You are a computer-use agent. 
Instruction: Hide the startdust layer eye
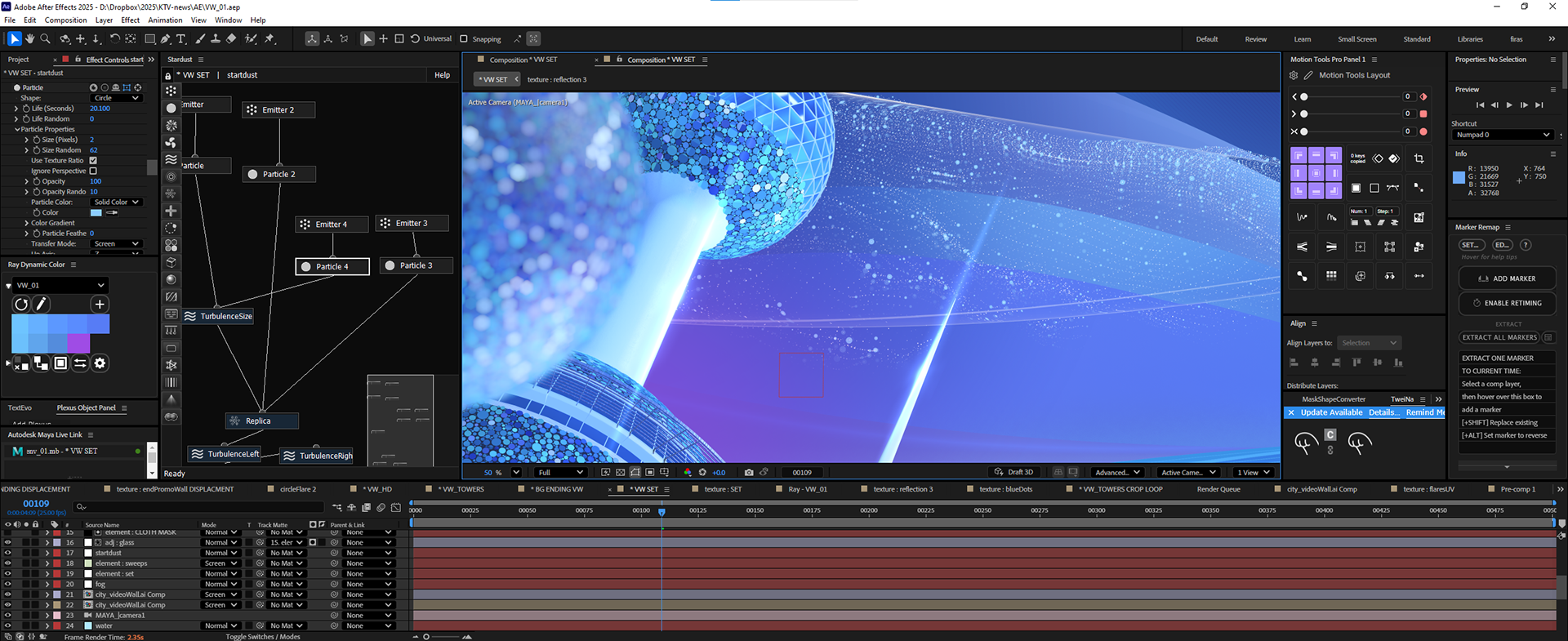[x=7, y=553]
